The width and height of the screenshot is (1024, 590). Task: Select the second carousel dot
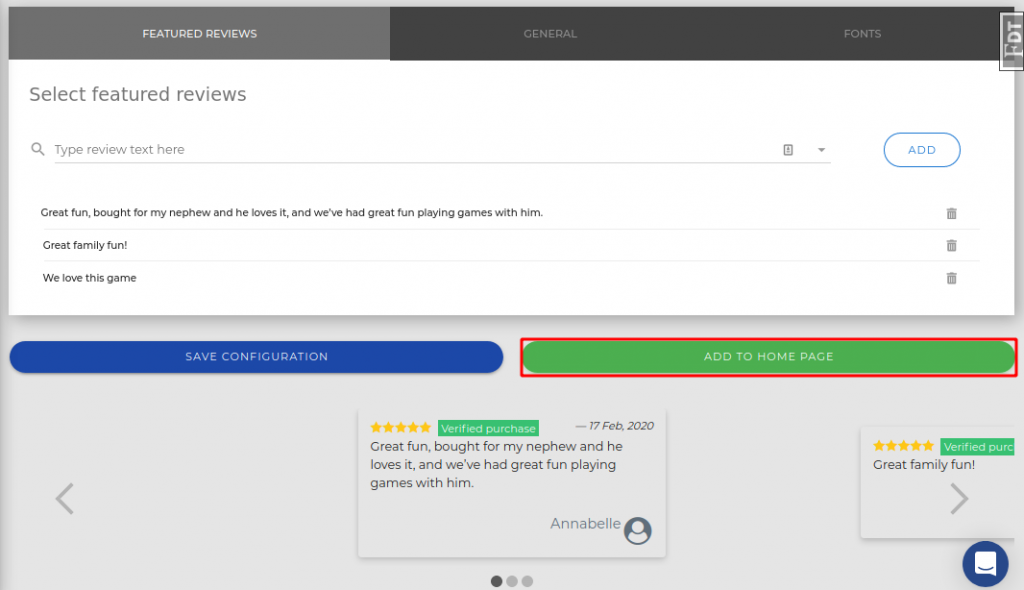tap(512, 581)
